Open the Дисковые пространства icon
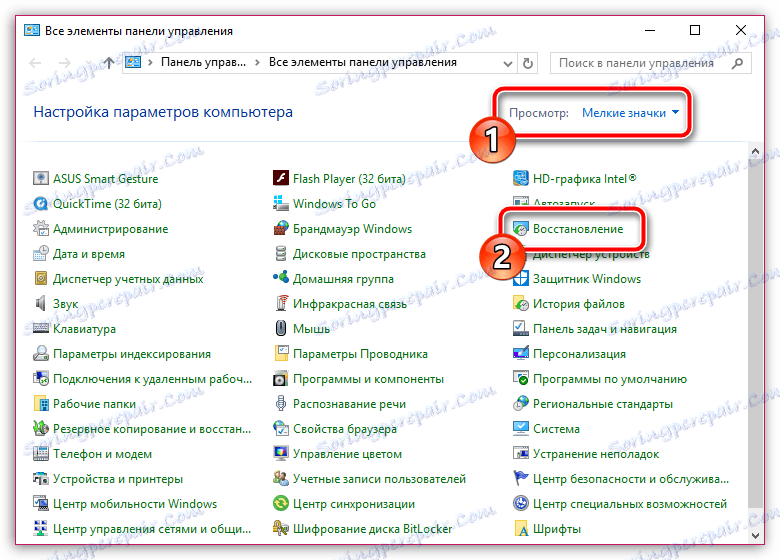The image size is (780, 560). click(281, 254)
